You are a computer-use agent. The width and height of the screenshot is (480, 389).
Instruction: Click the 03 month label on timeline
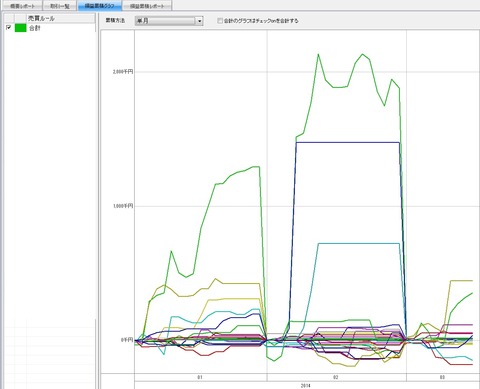click(x=442, y=377)
